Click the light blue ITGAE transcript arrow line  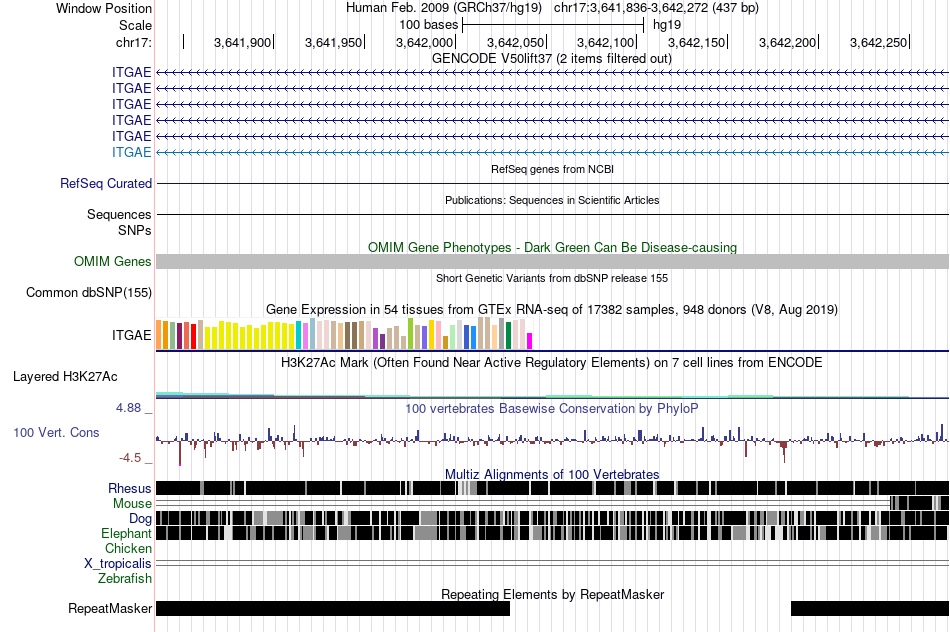coord(552,152)
